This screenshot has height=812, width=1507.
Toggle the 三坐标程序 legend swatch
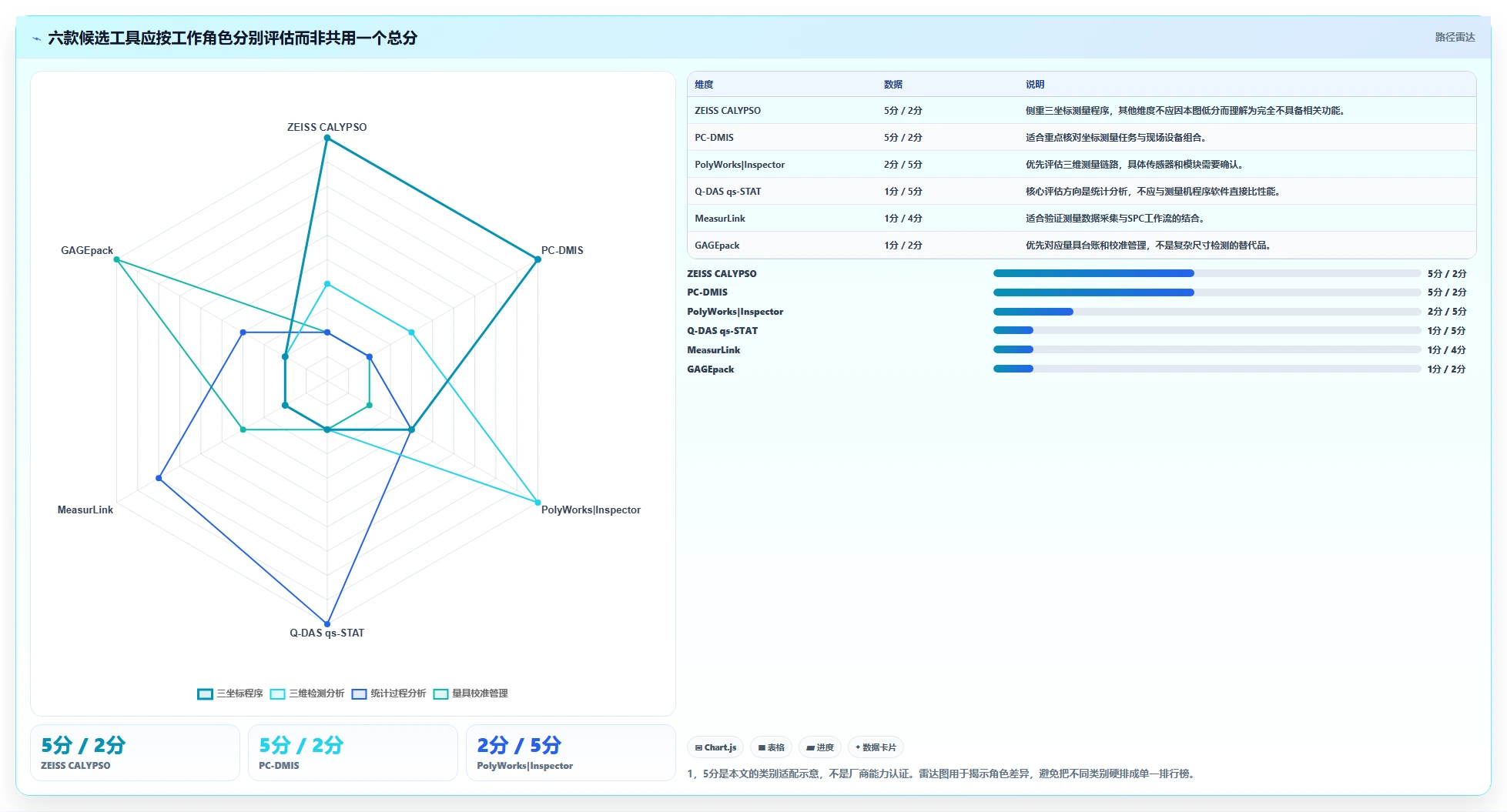coord(205,694)
